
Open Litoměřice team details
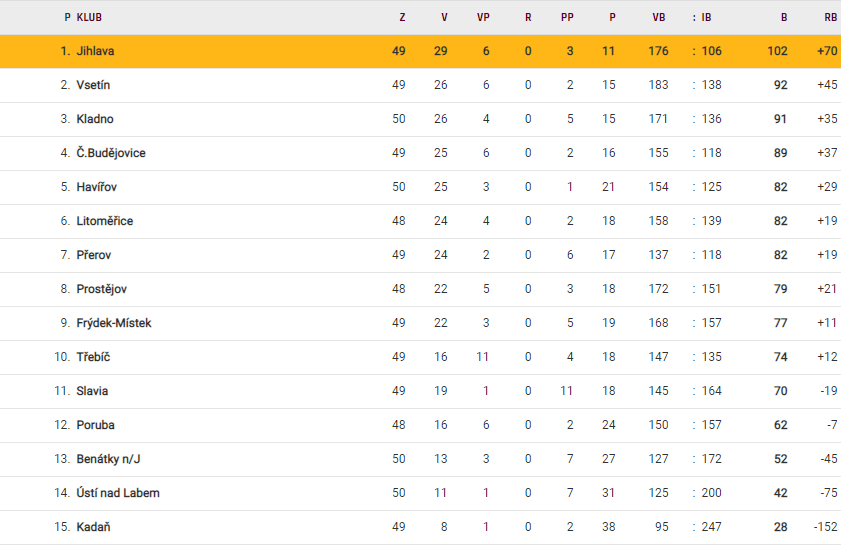tap(104, 221)
